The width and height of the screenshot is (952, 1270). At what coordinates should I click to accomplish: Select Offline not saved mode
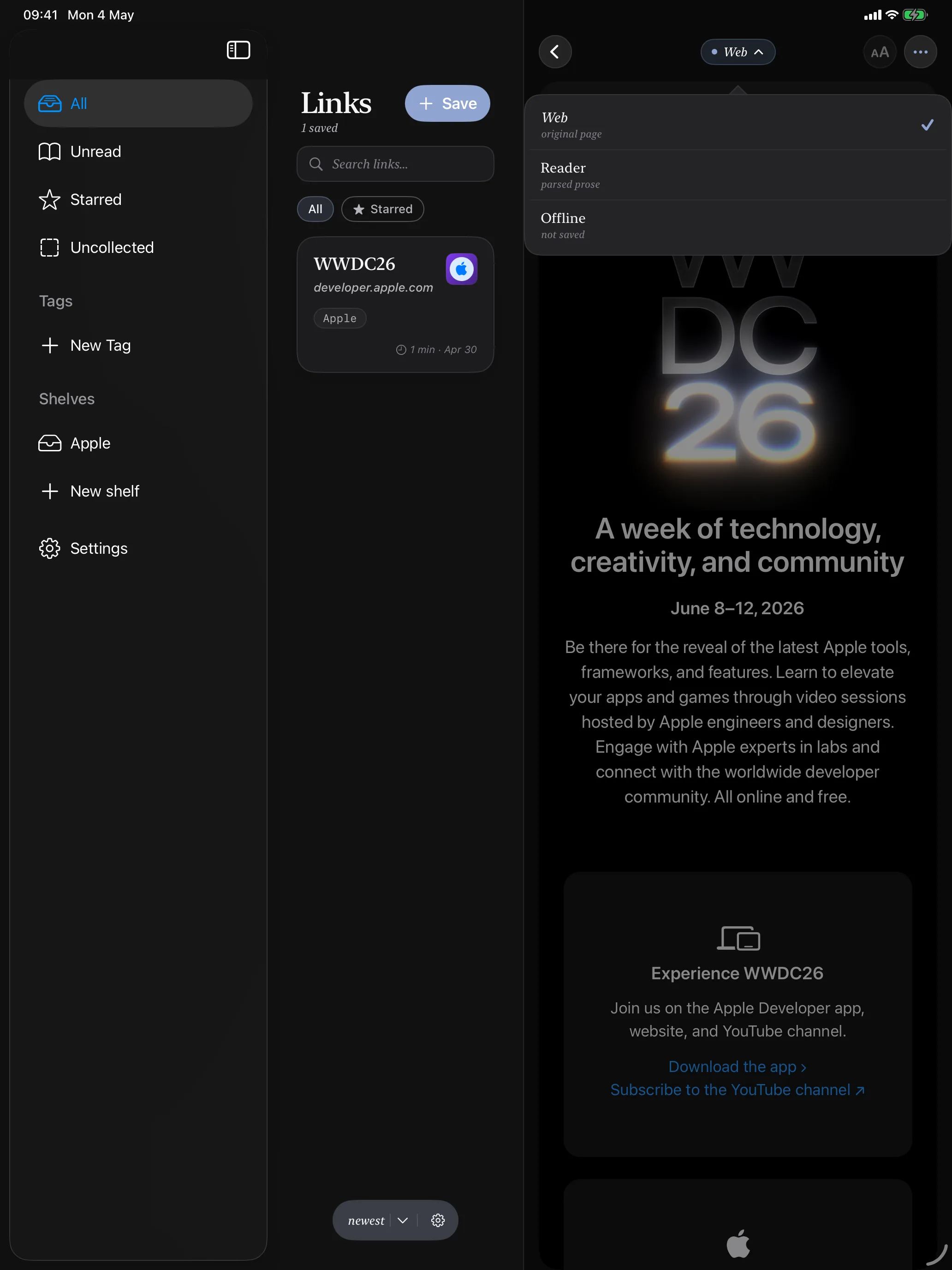click(738, 226)
